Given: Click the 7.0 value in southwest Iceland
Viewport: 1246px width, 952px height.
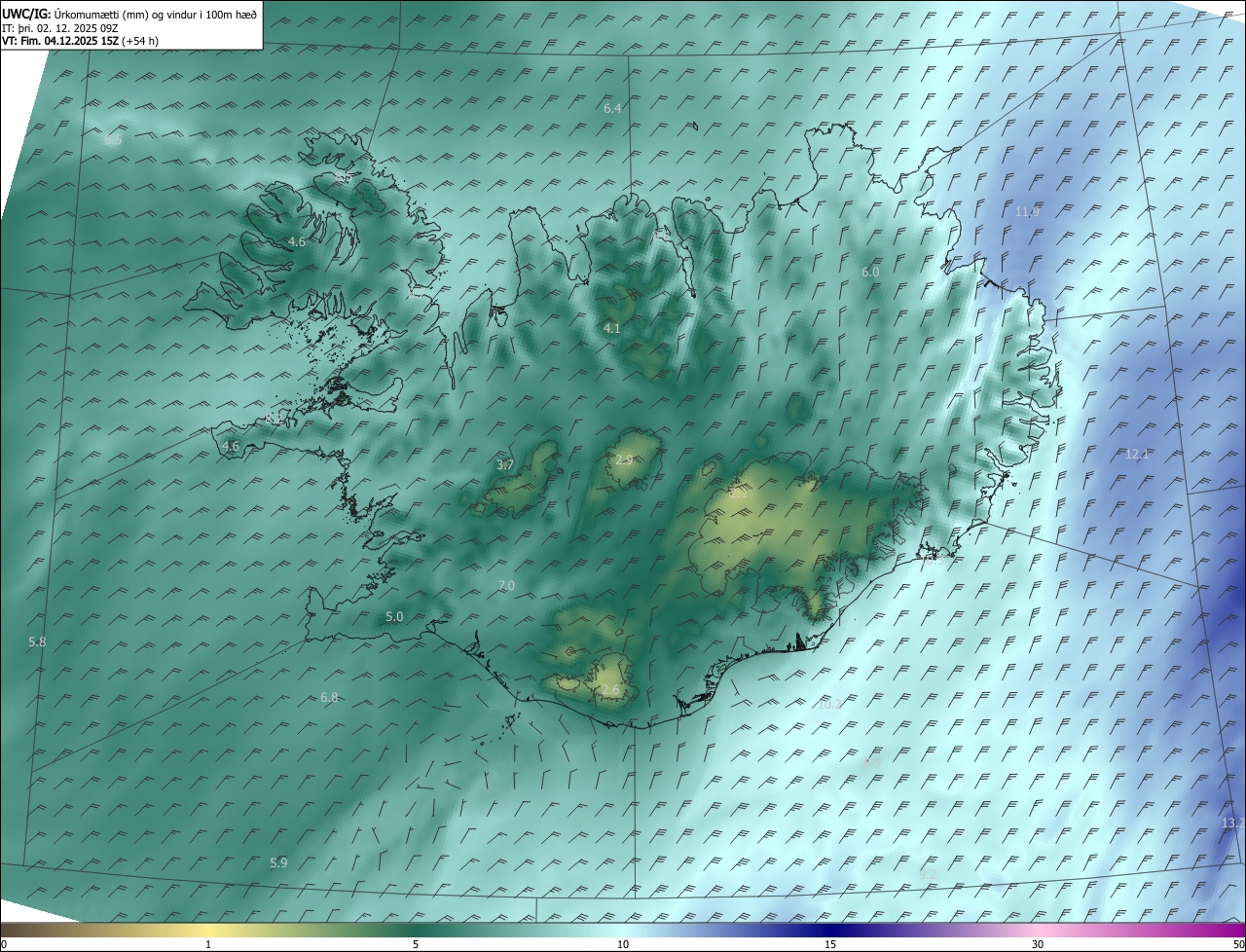Looking at the screenshot, I should [506, 585].
